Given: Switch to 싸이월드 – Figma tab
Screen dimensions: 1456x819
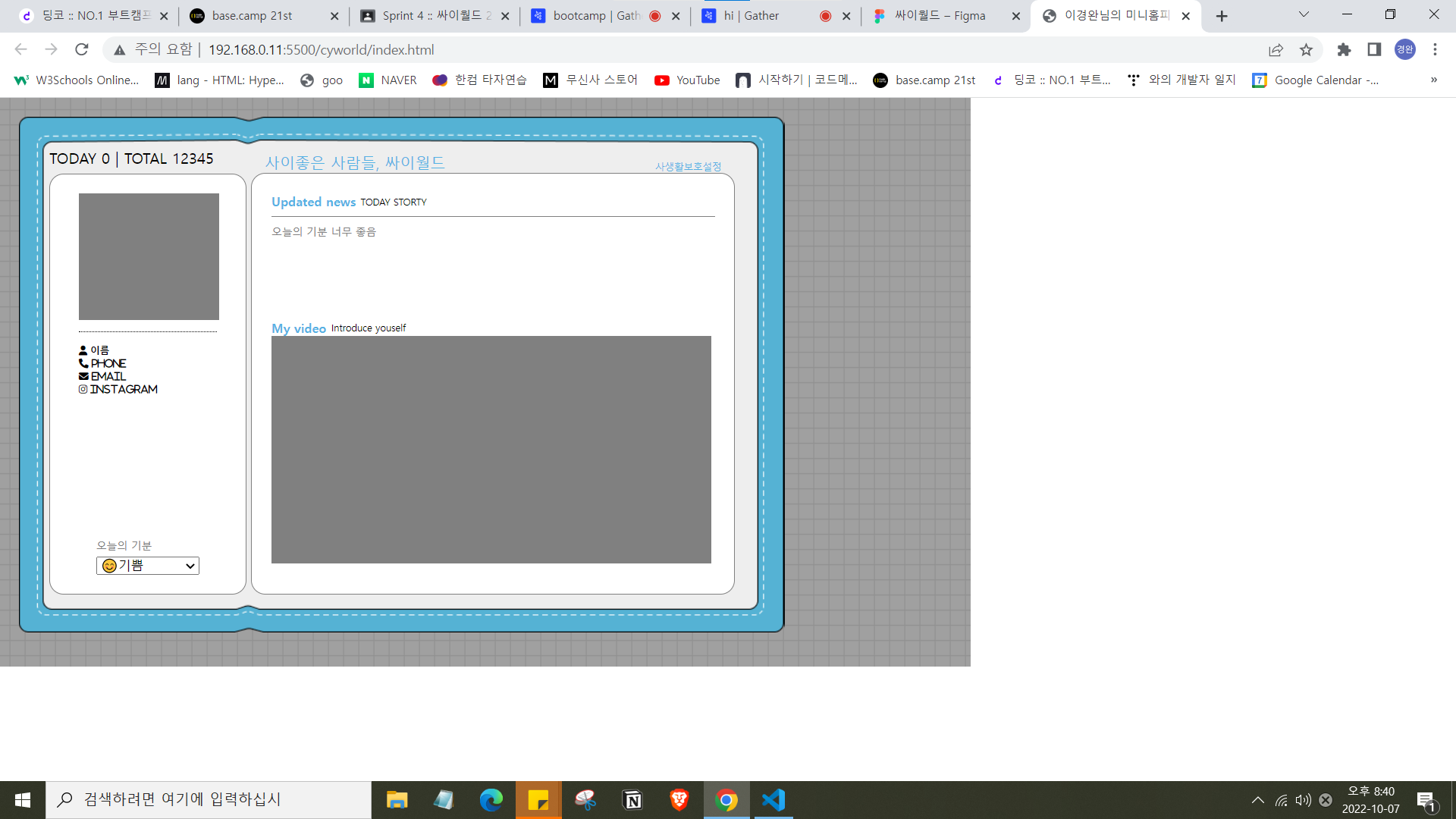Looking at the screenshot, I should 939,15.
